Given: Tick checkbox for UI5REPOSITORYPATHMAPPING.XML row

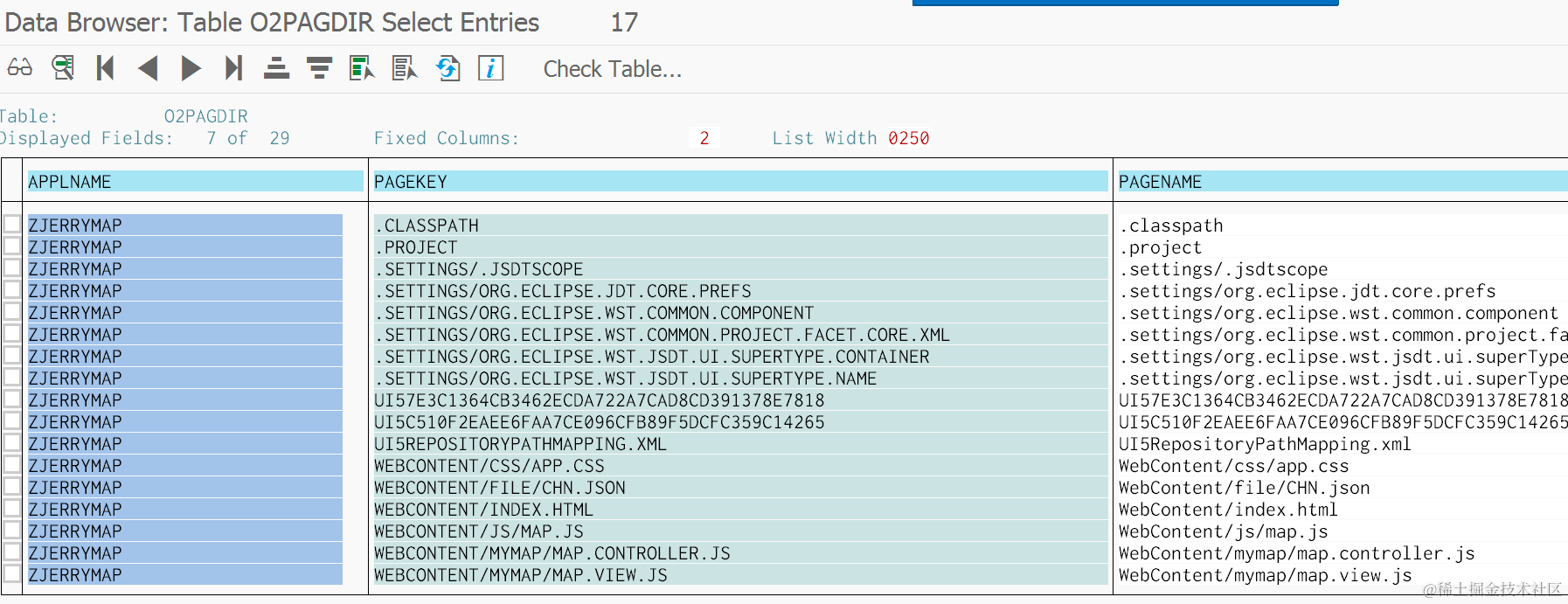Looking at the screenshot, I should point(12,442).
